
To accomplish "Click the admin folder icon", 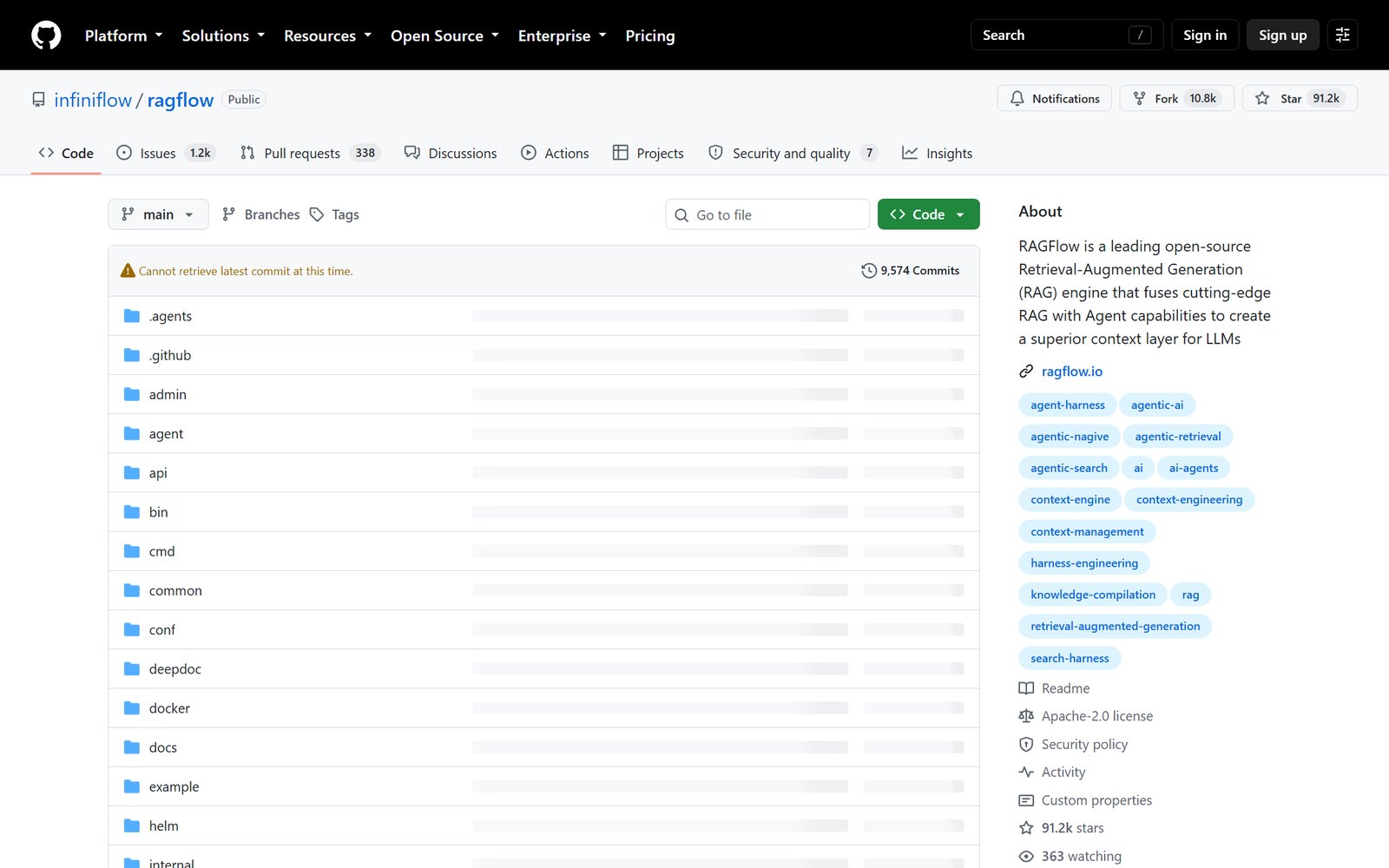I will [x=132, y=394].
